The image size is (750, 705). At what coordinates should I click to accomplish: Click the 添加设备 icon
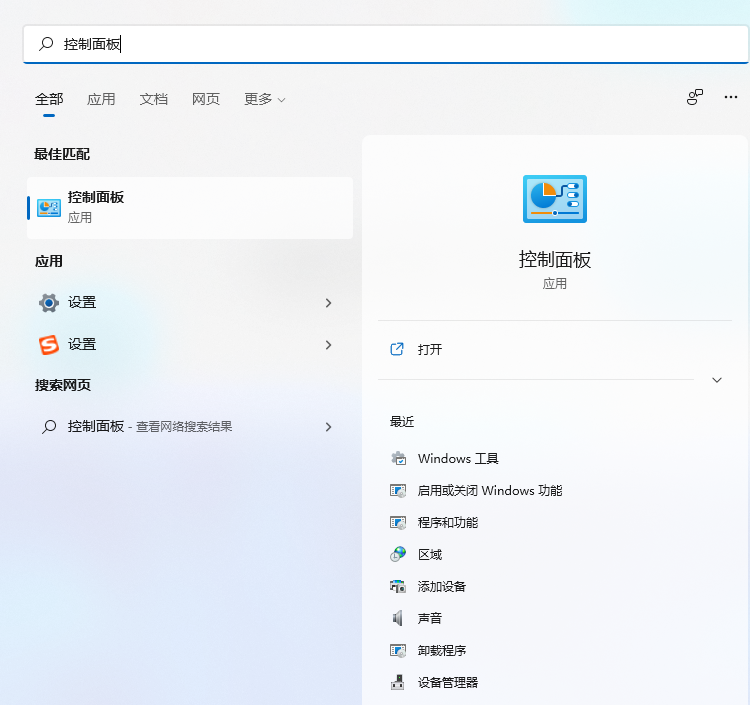(398, 587)
